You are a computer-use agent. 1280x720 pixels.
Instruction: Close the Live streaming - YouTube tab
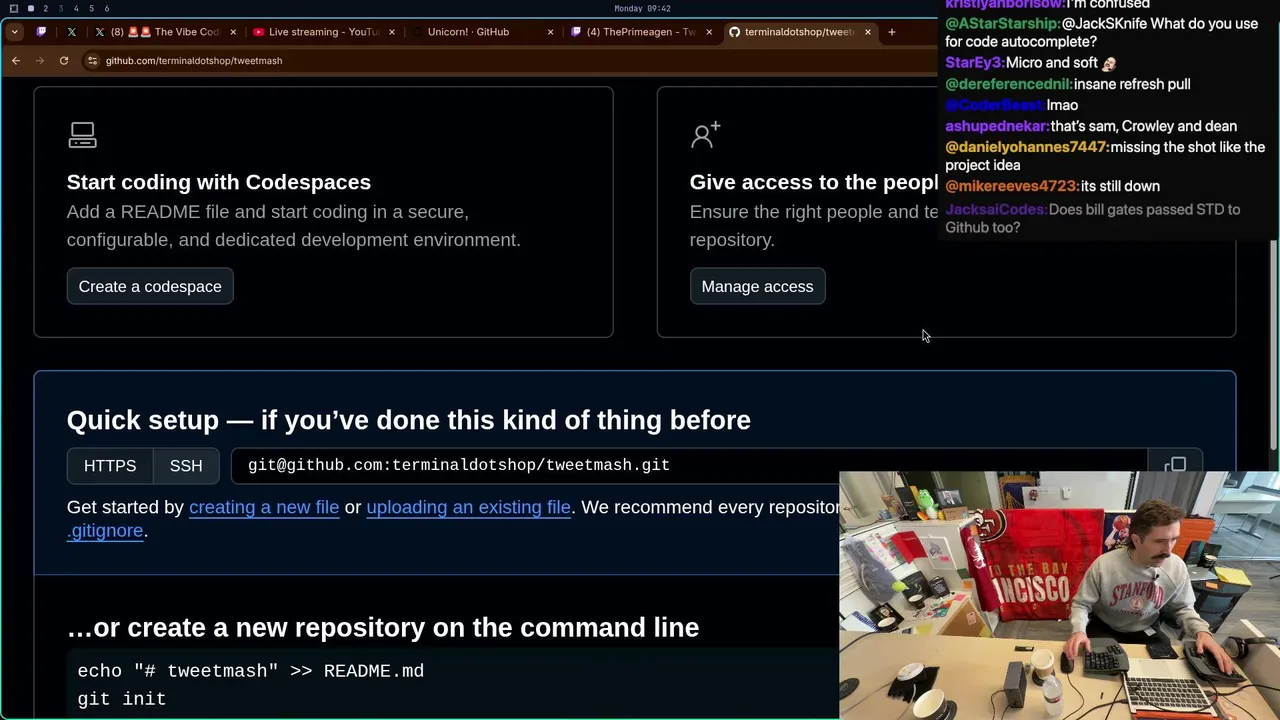click(391, 32)
